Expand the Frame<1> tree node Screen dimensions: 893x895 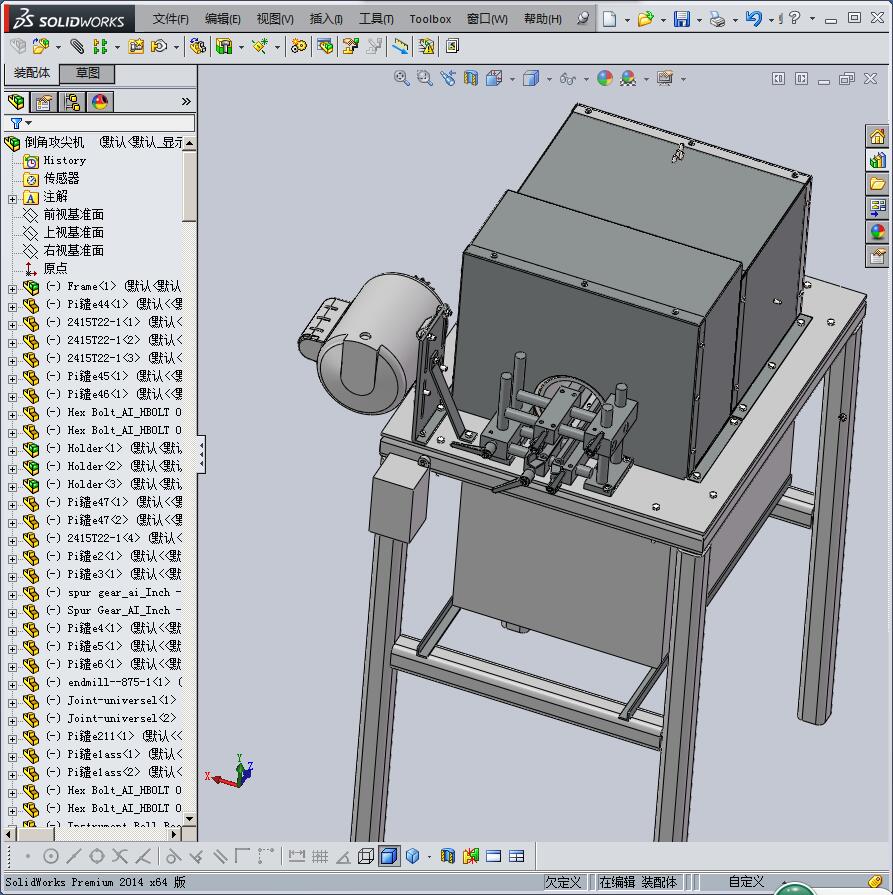click(x=13, y=289)
